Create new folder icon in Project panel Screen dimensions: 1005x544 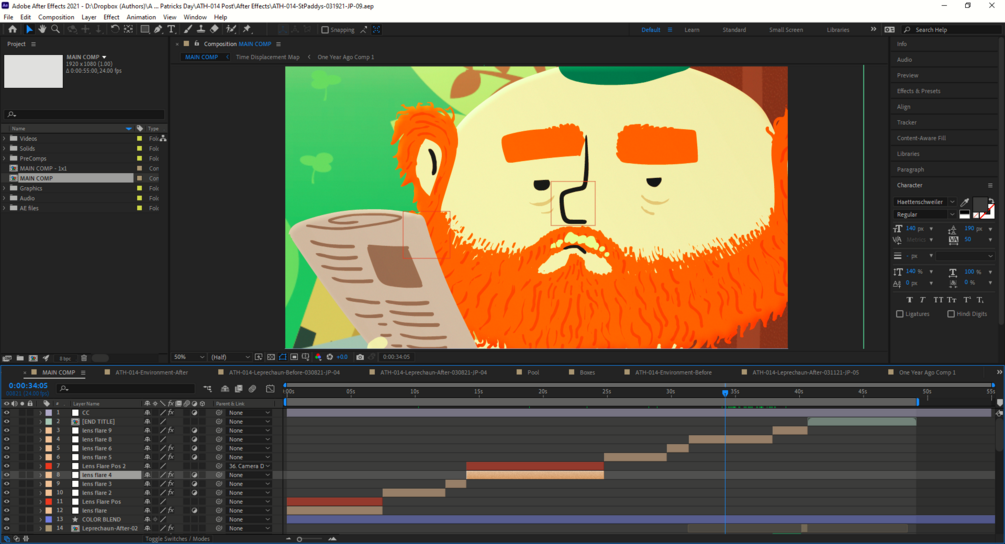(x=20, y=358)
